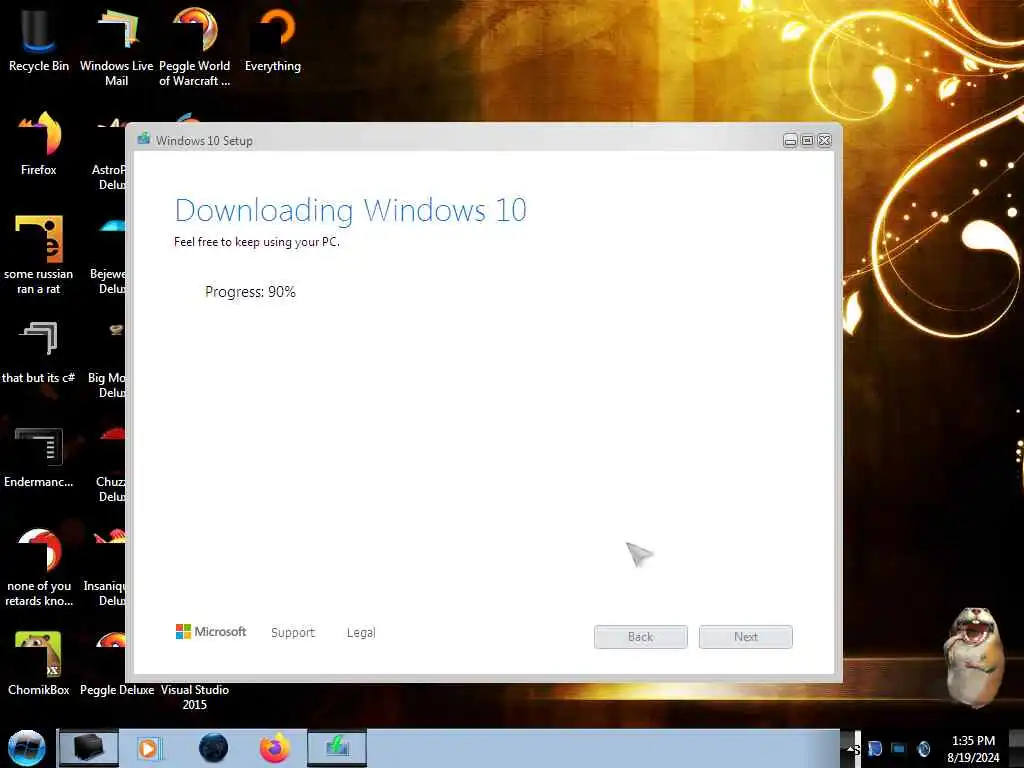Viewport: 1024px width, 768px height.
Task: Click the Windows 10 Setup taskbar button
Action: pos(337,748)
